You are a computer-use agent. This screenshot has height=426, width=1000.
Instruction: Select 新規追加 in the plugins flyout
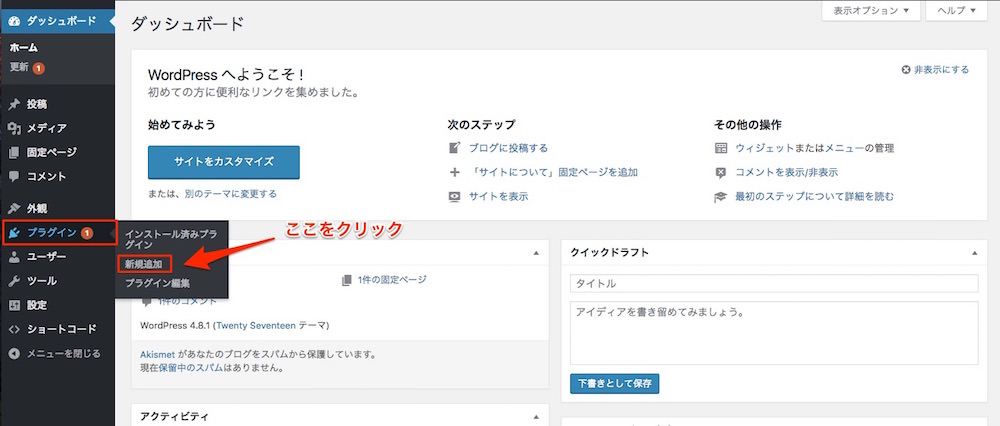(144, 263)
